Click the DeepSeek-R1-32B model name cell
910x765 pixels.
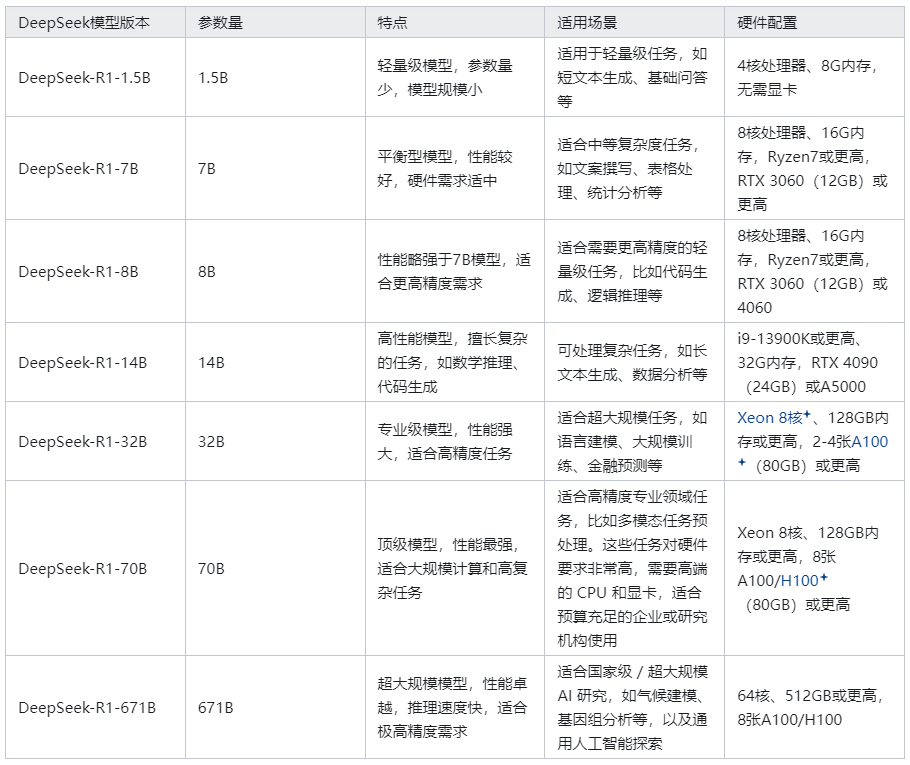coord(82,441)
